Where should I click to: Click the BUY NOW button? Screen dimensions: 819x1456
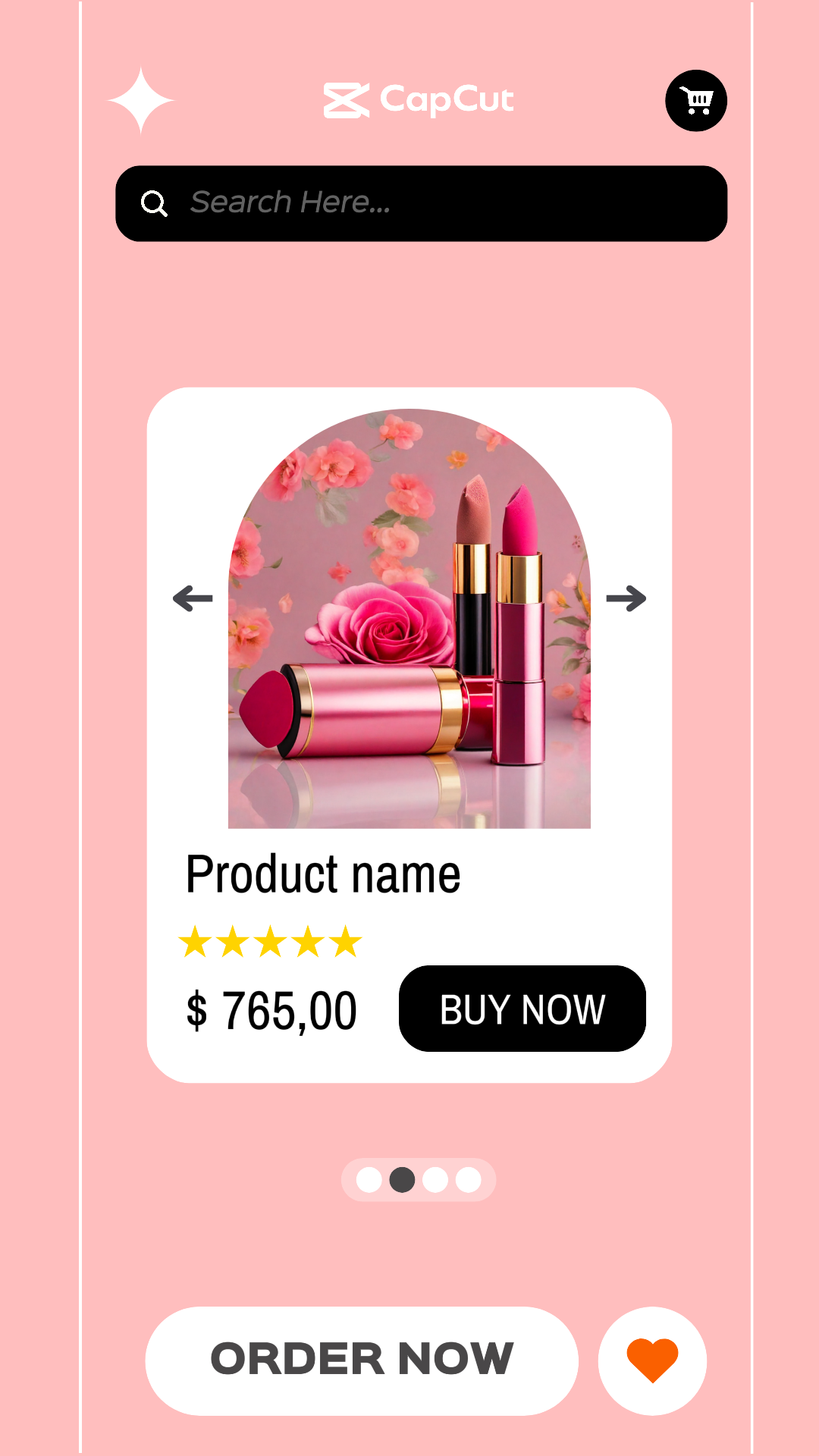(x=522, y=1009)
